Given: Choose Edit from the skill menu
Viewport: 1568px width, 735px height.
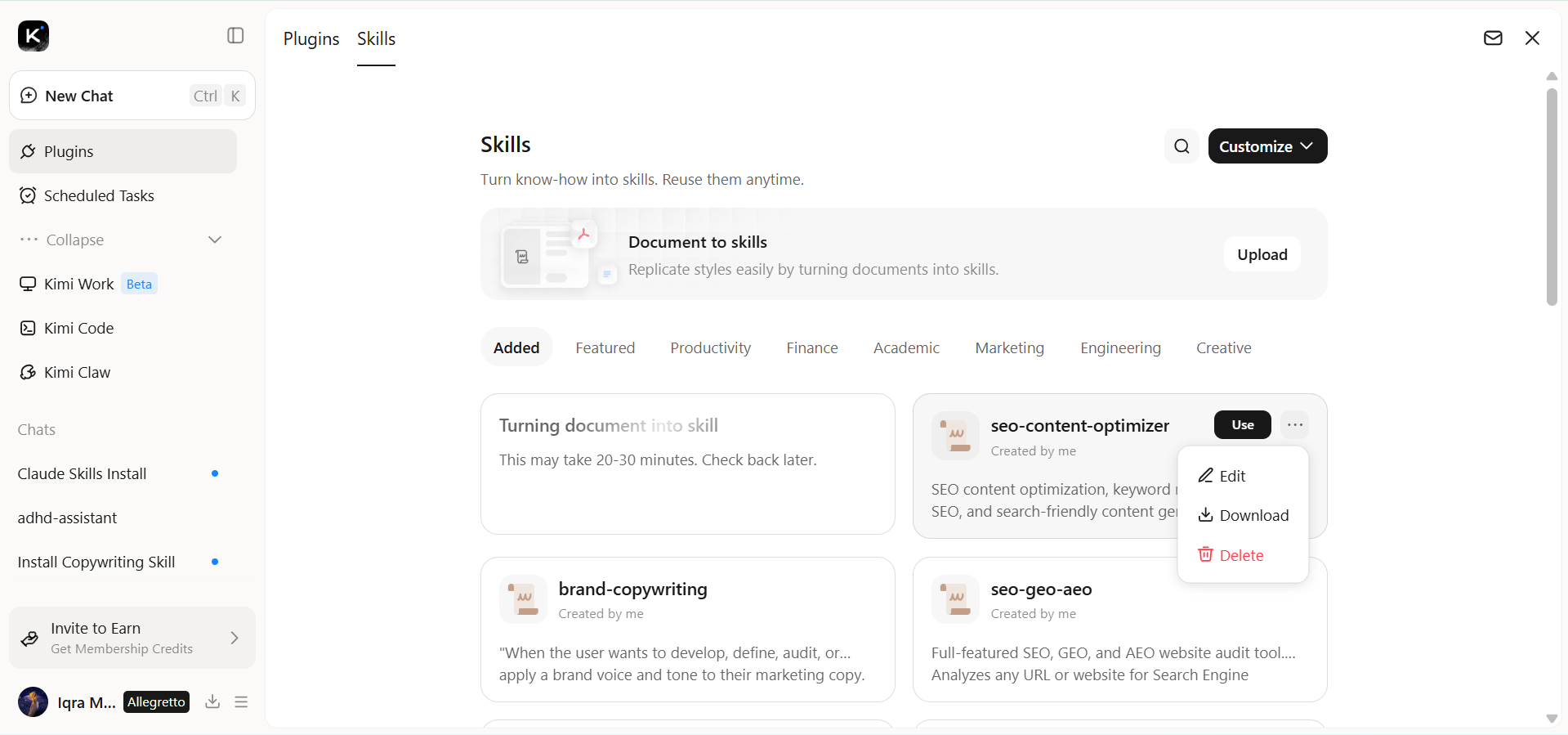Looking at the screenshot, I should 1243,476.
